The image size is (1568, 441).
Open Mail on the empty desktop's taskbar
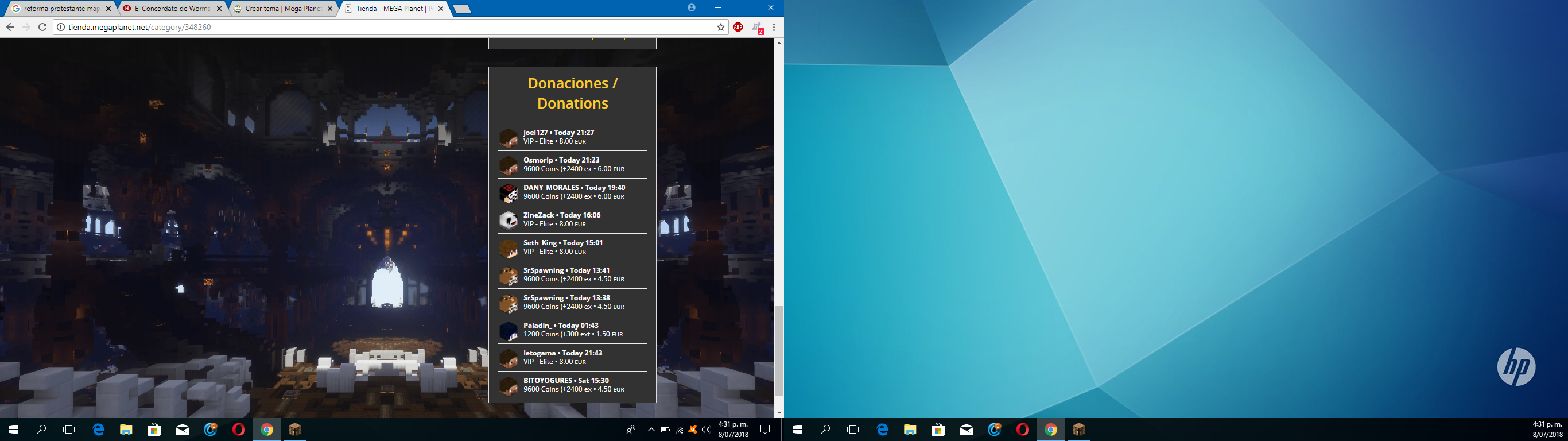[x=967, y=430]
